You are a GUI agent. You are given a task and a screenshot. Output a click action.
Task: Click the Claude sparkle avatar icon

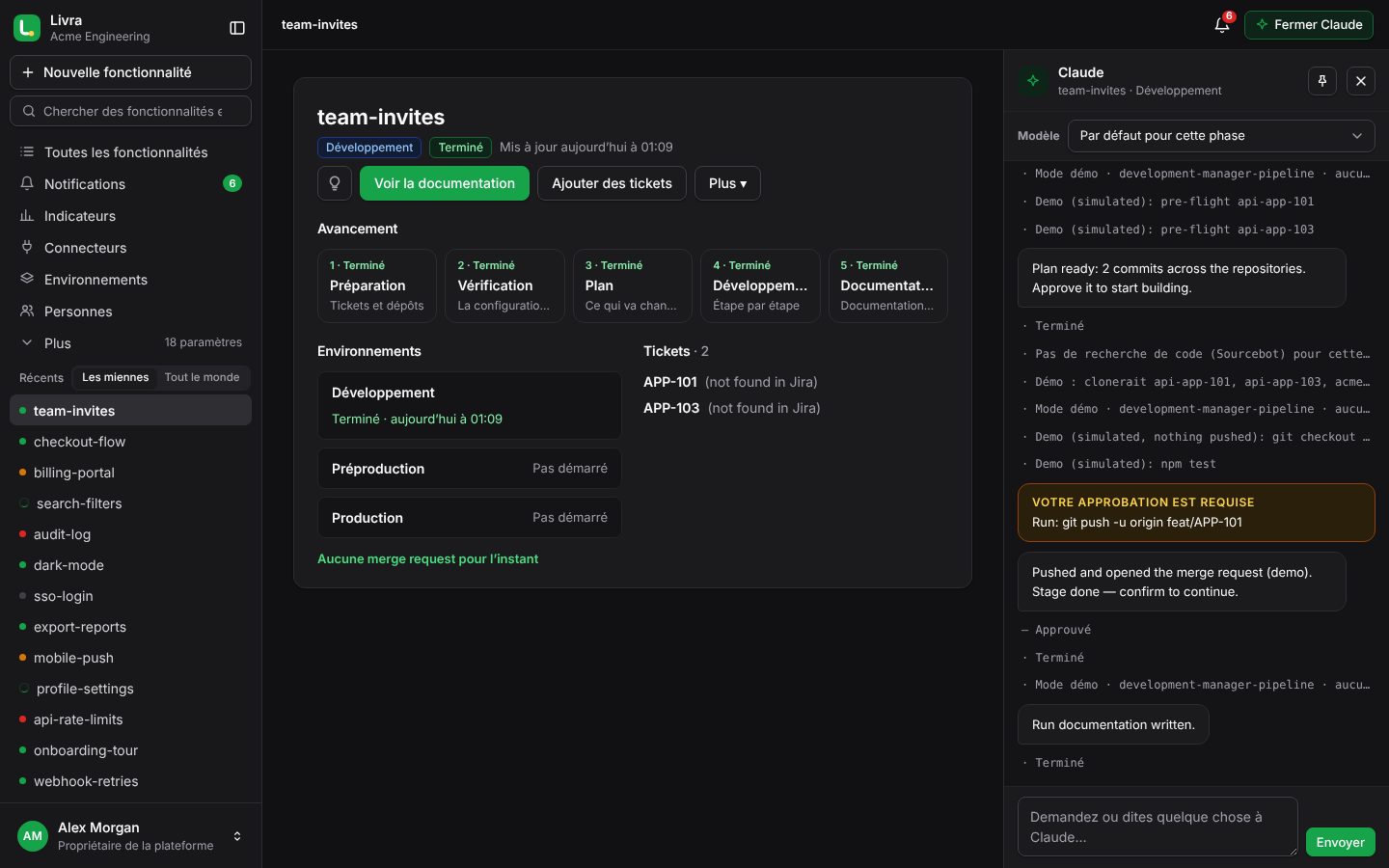[1033, 81]
